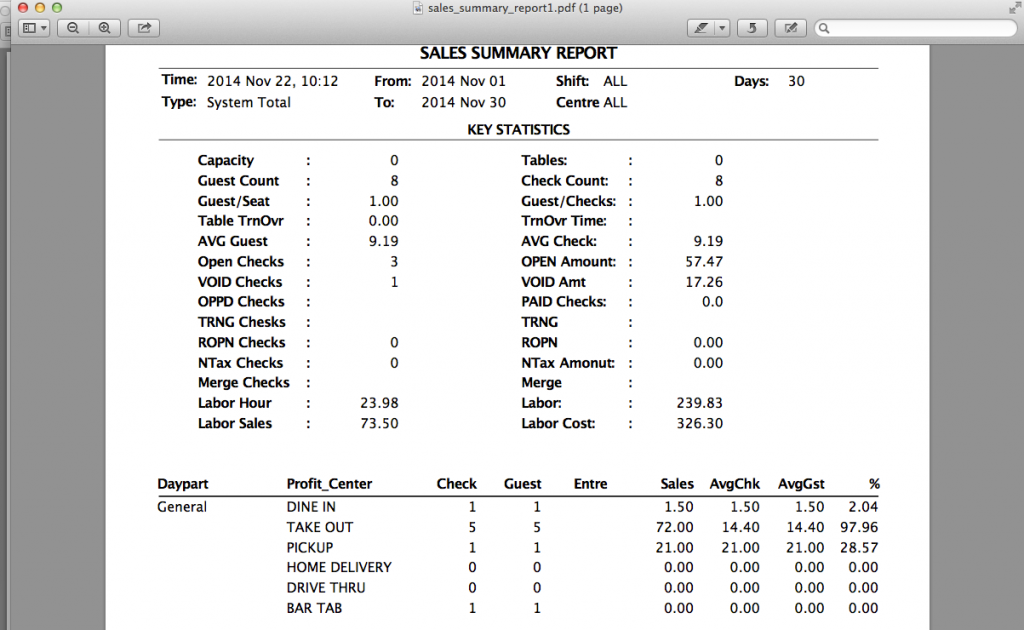
Task: Select the Highlight tool
Action: coord(700,27)
